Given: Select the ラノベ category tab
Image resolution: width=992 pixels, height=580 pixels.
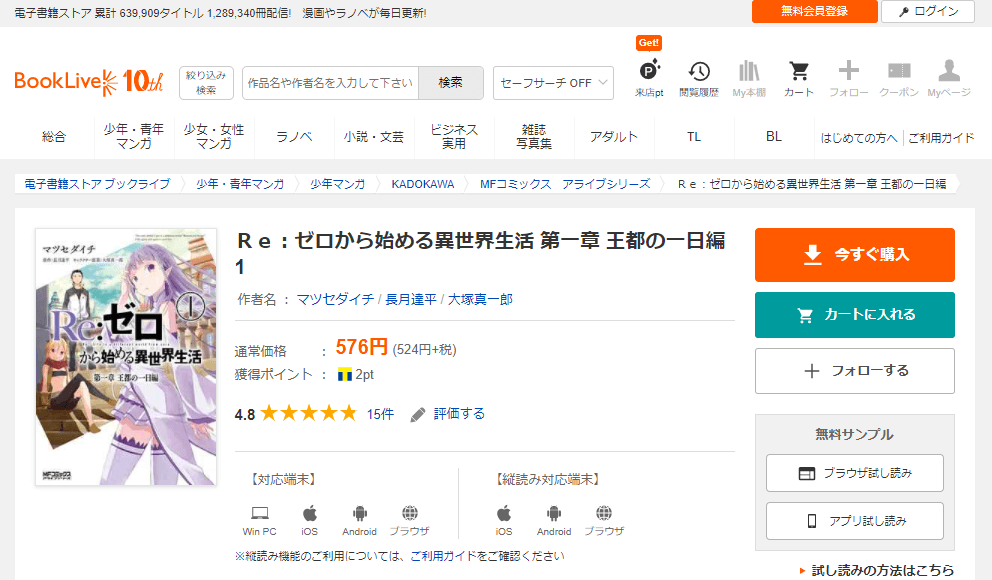Looking at the screenshot, I should coord(294,138).
